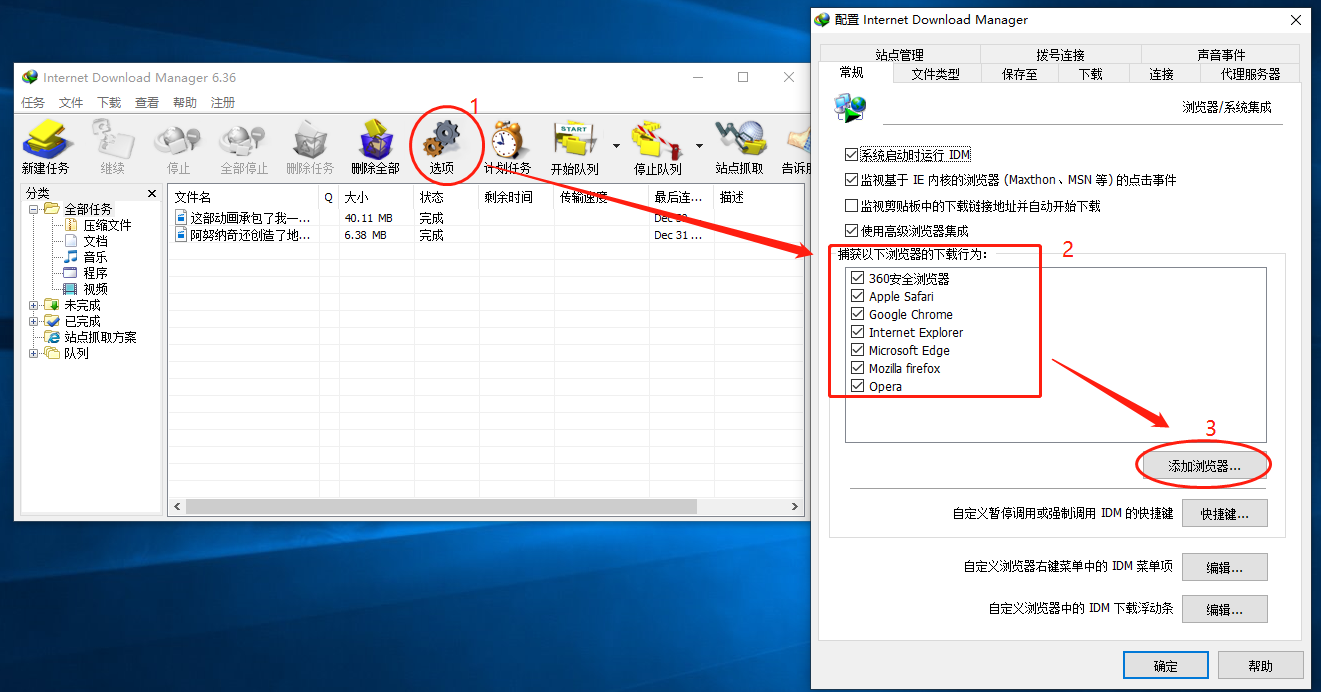This screenshot has height=692, width=1321.
Task: Sort downloads by the 大小 column header
Action: [x=376, y=197]
